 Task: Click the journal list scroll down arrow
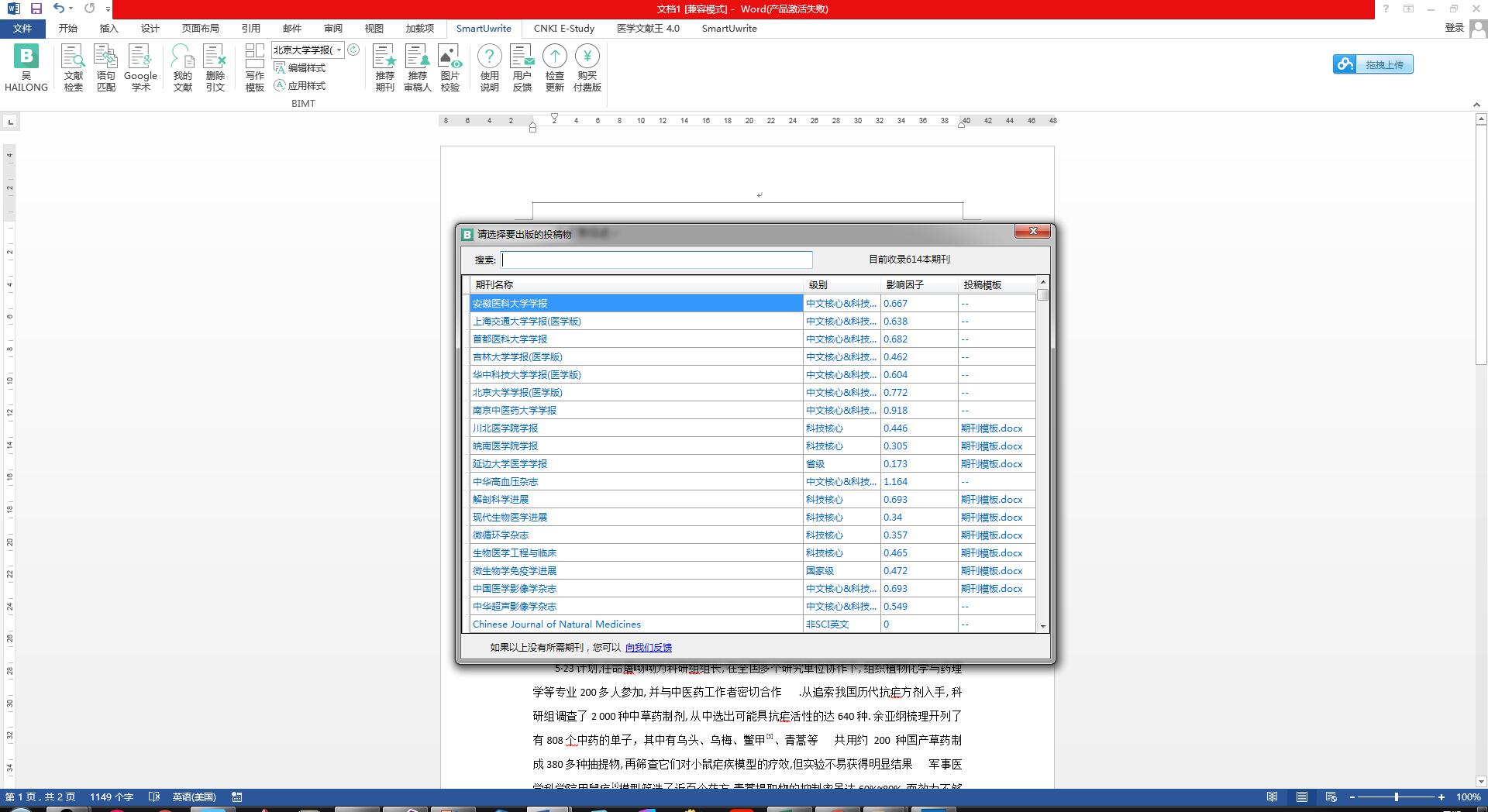pyautogui.click(x=1042, y=626)
